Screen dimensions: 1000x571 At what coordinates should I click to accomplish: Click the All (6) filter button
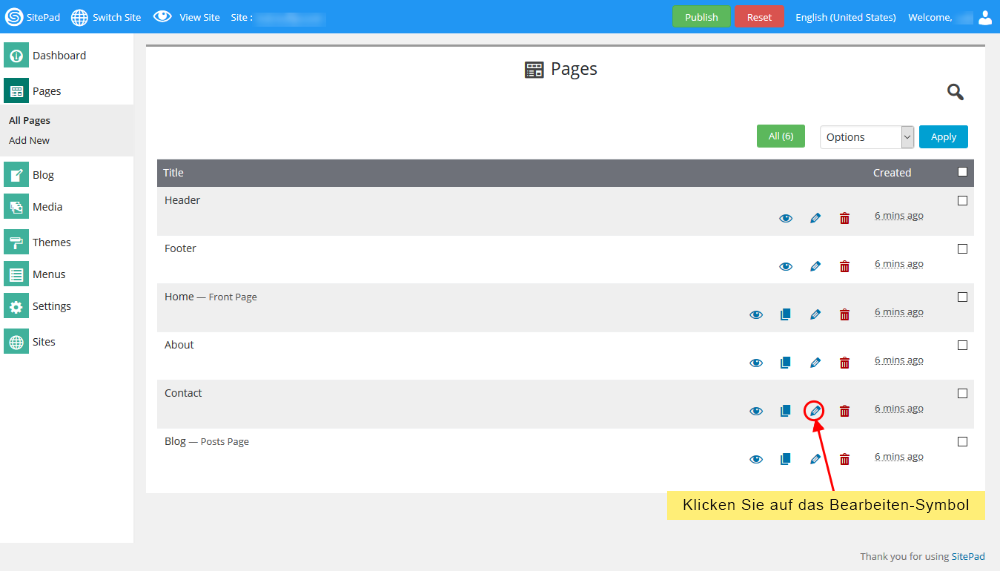coord(781,136)
